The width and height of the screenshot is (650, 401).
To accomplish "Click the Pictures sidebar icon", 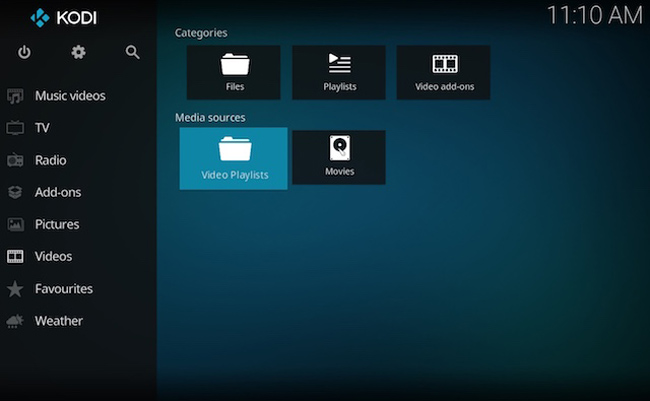I will click(x=15, y=224).
